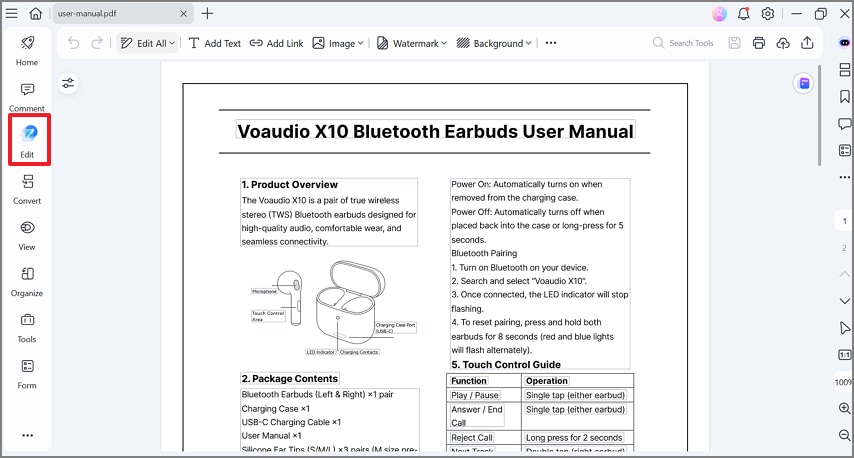Open the Convert sidebar tool
This screenshot has width=854, height=458.
click(x=27, y=190)
